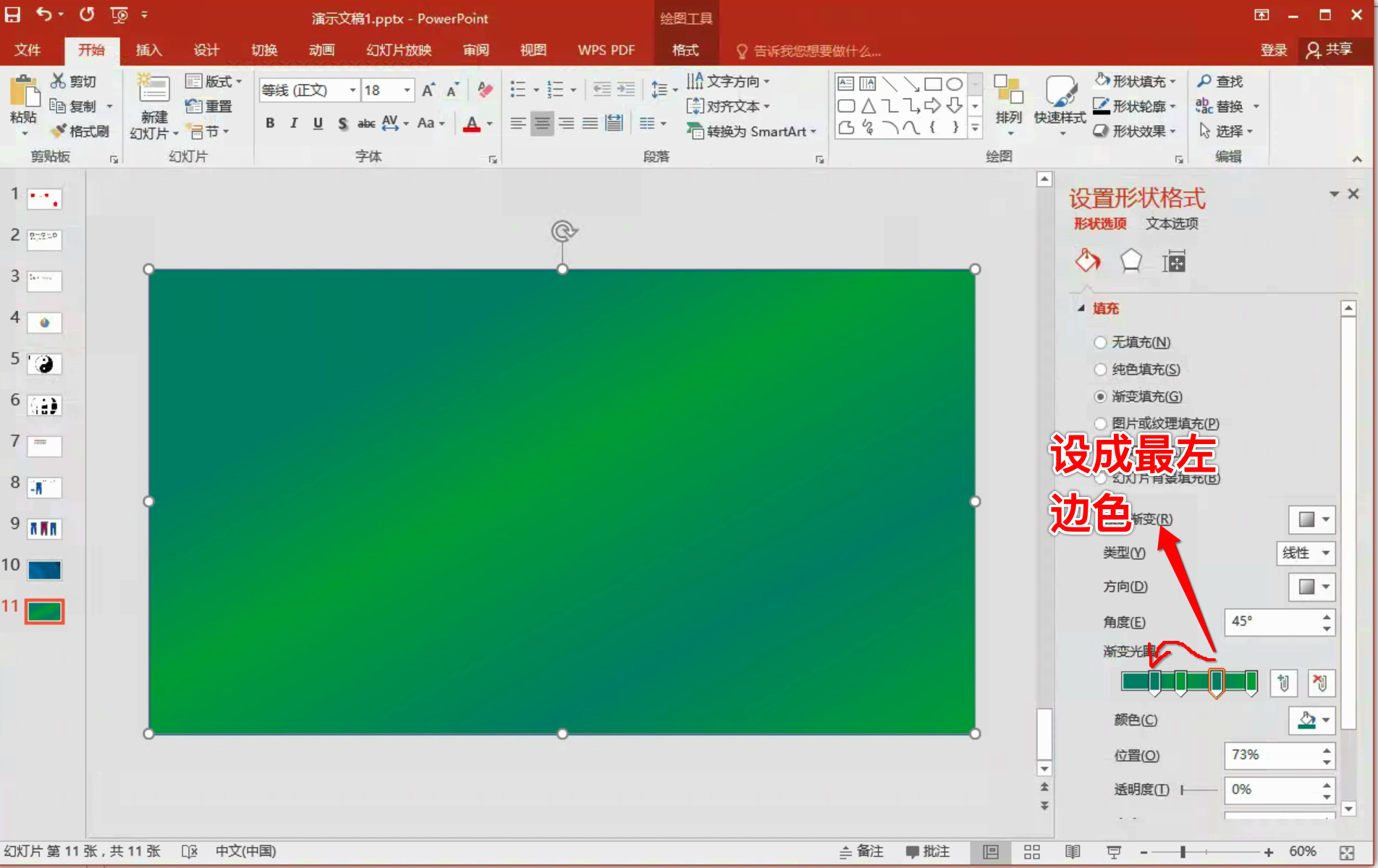
Task: Select Picture or texture fill (图片或纹理填充)
Action: pyautogui.click(x=1157, y=423)
